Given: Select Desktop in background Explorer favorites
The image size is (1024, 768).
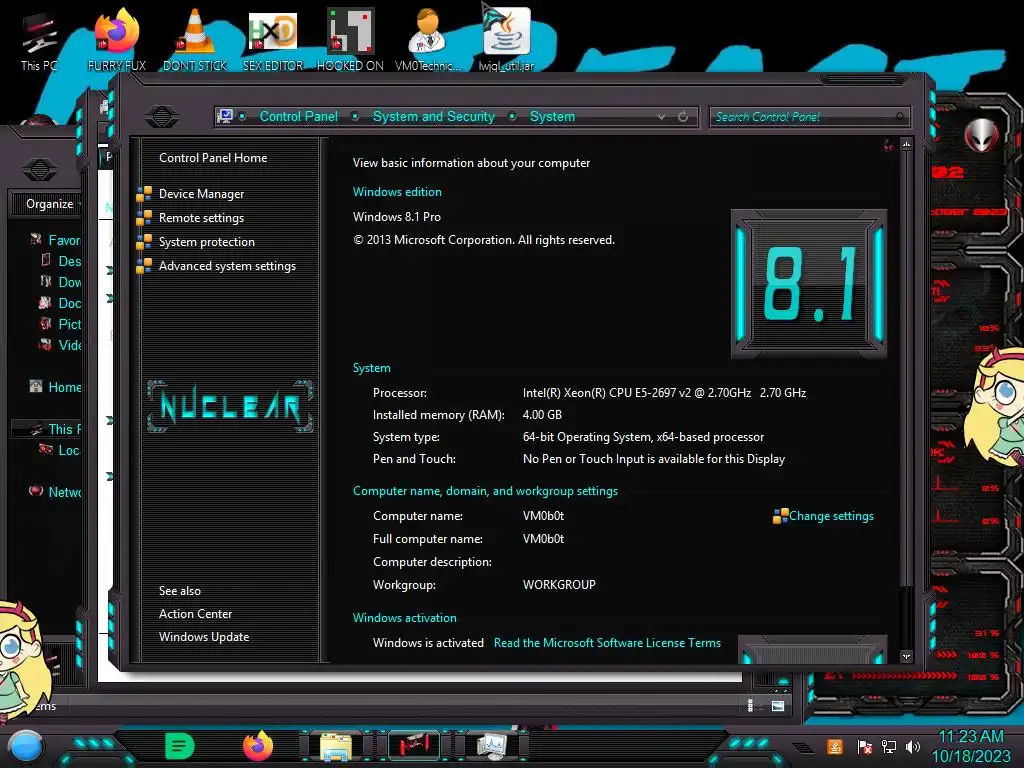Looking at the screenshot, I should click(69, 261).
